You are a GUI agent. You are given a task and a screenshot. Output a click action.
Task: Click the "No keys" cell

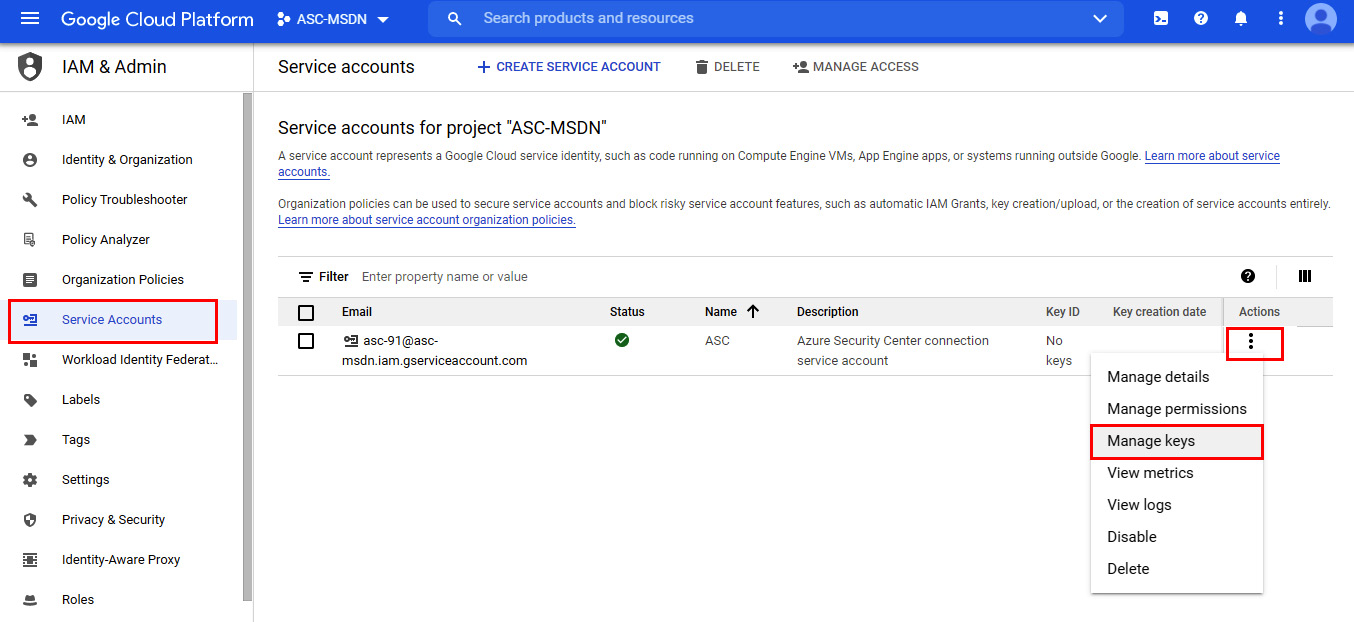pos(1059,351)
